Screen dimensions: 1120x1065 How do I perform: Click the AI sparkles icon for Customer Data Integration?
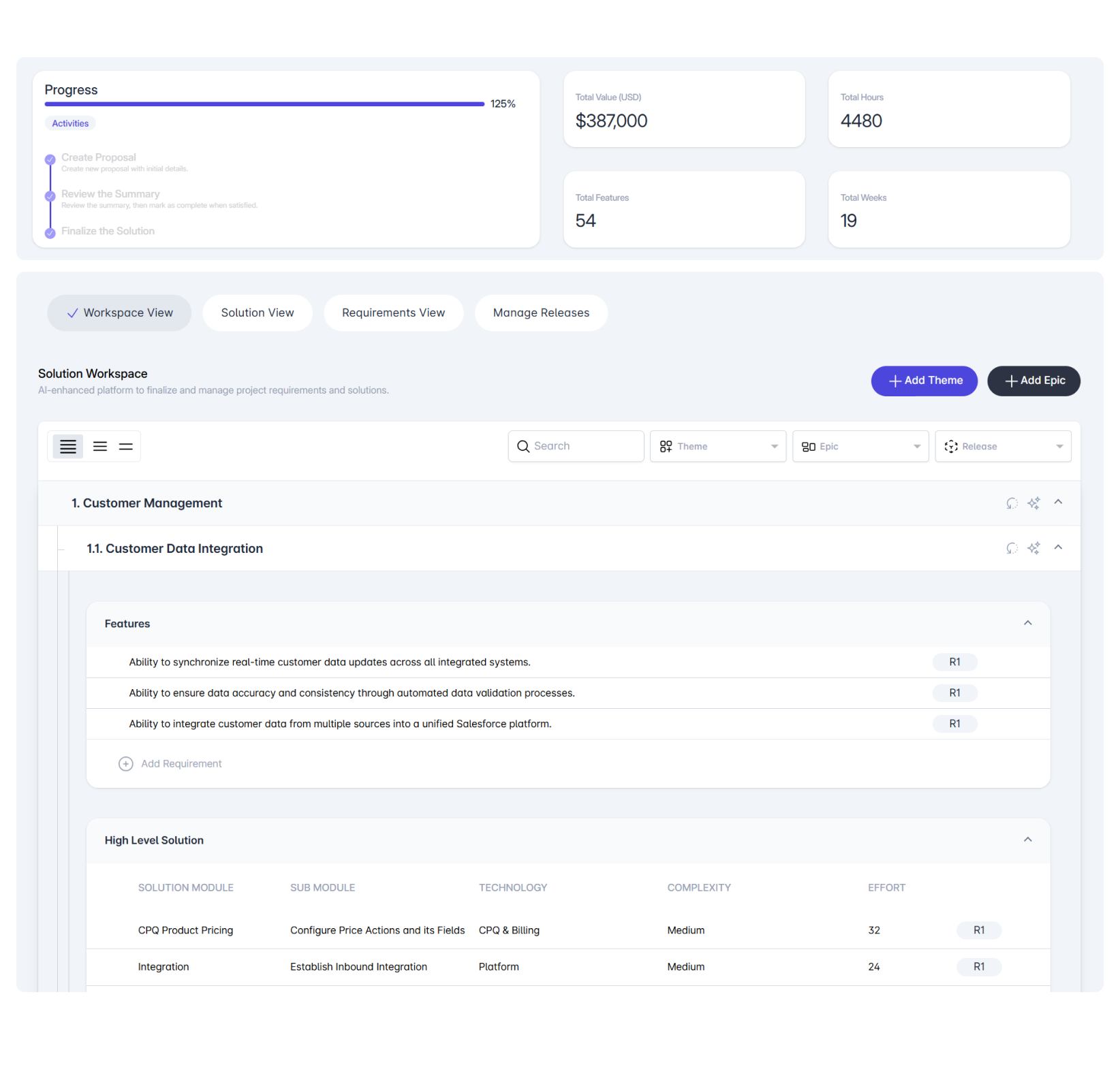pyautogui.click(x=1033, y=548)
